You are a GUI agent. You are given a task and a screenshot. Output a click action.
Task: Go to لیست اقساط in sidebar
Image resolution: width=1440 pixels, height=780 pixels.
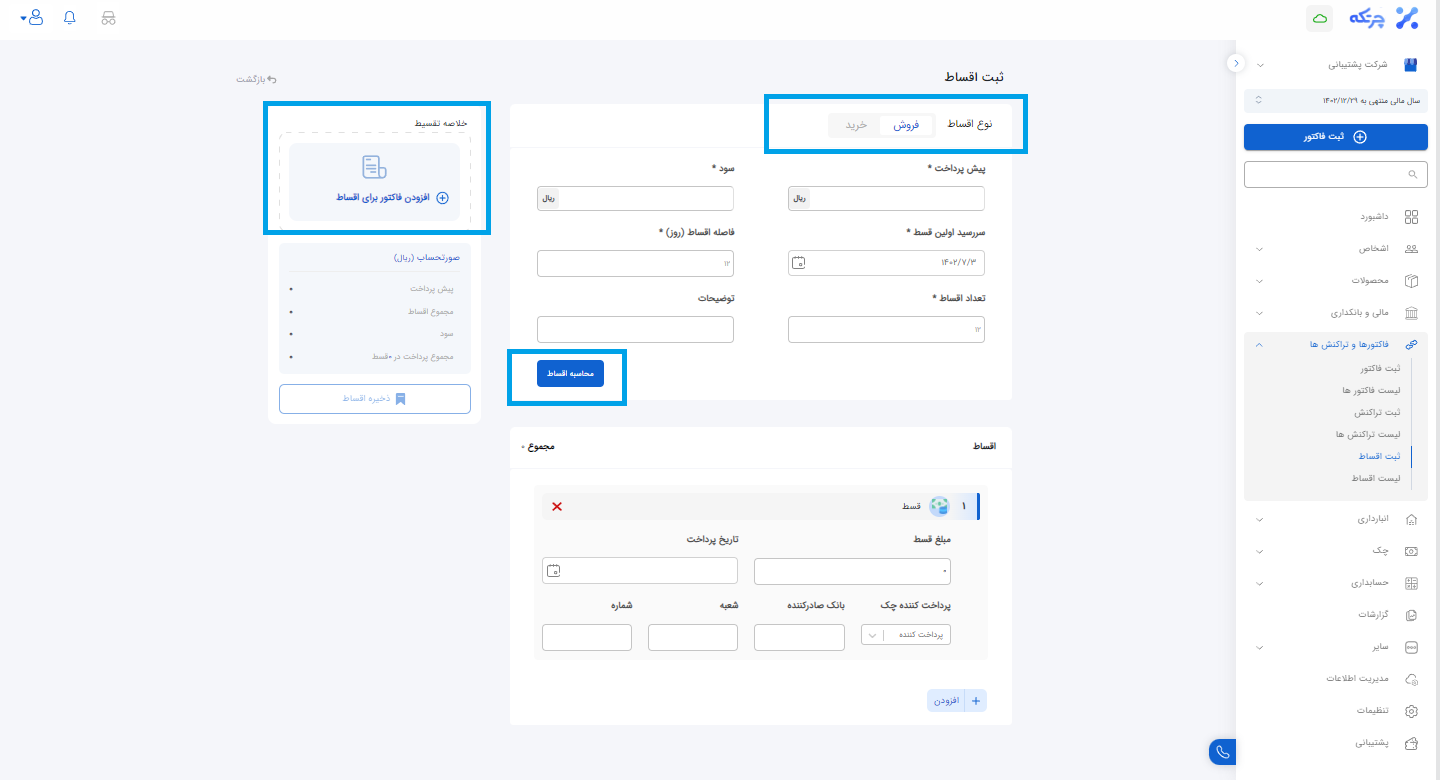click(1375, 478)
